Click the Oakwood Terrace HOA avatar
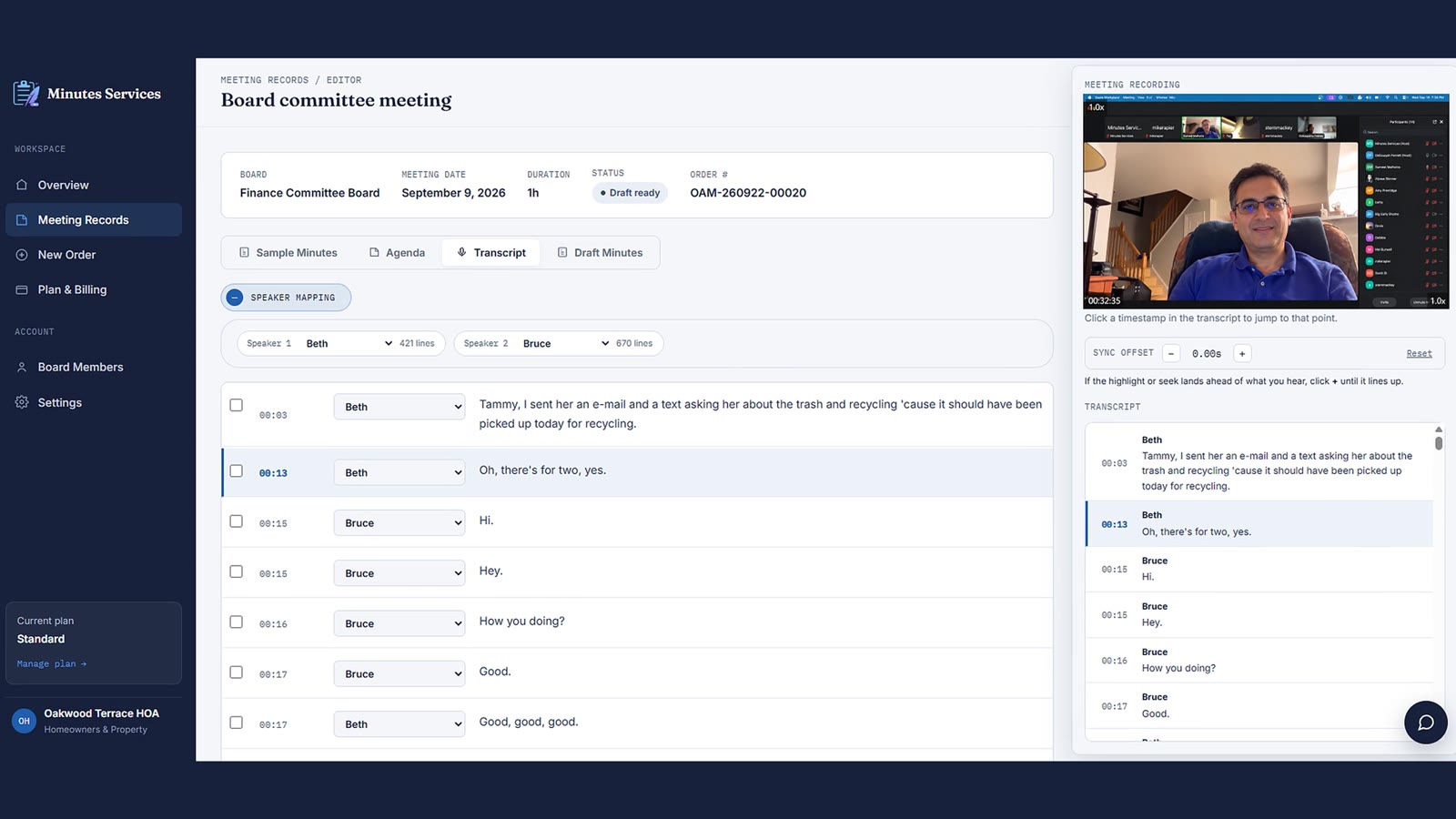 (24, 721)
